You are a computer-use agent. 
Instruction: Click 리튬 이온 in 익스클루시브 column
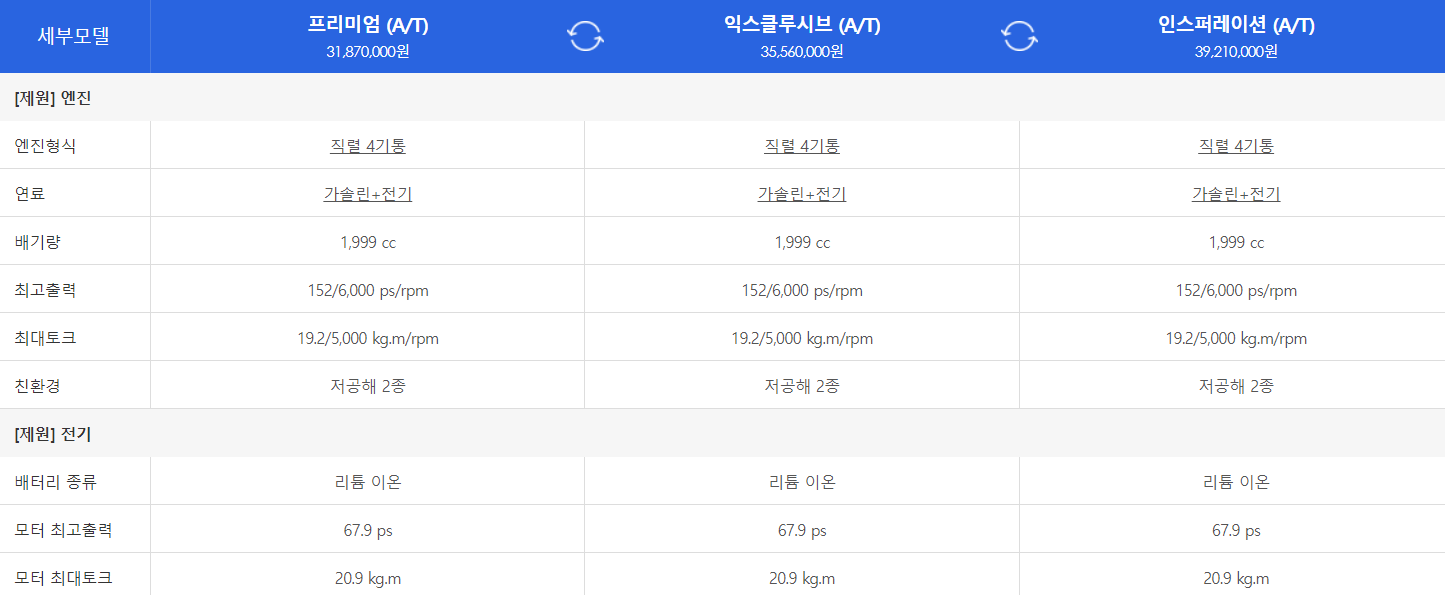[x=802, y=482]
